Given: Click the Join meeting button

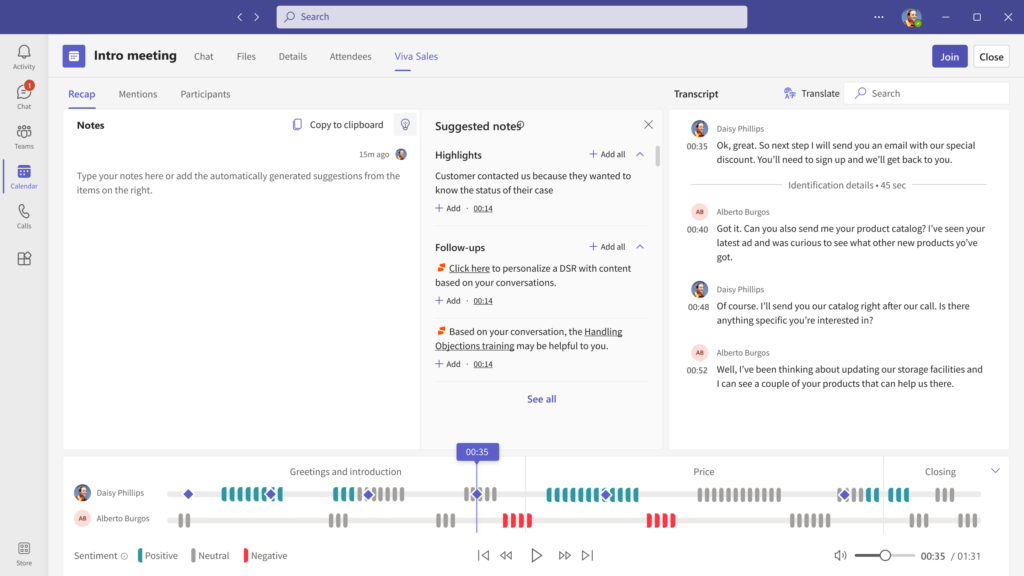Looking at the screenshot, I should pyautogui.click(x=950, y=57).
